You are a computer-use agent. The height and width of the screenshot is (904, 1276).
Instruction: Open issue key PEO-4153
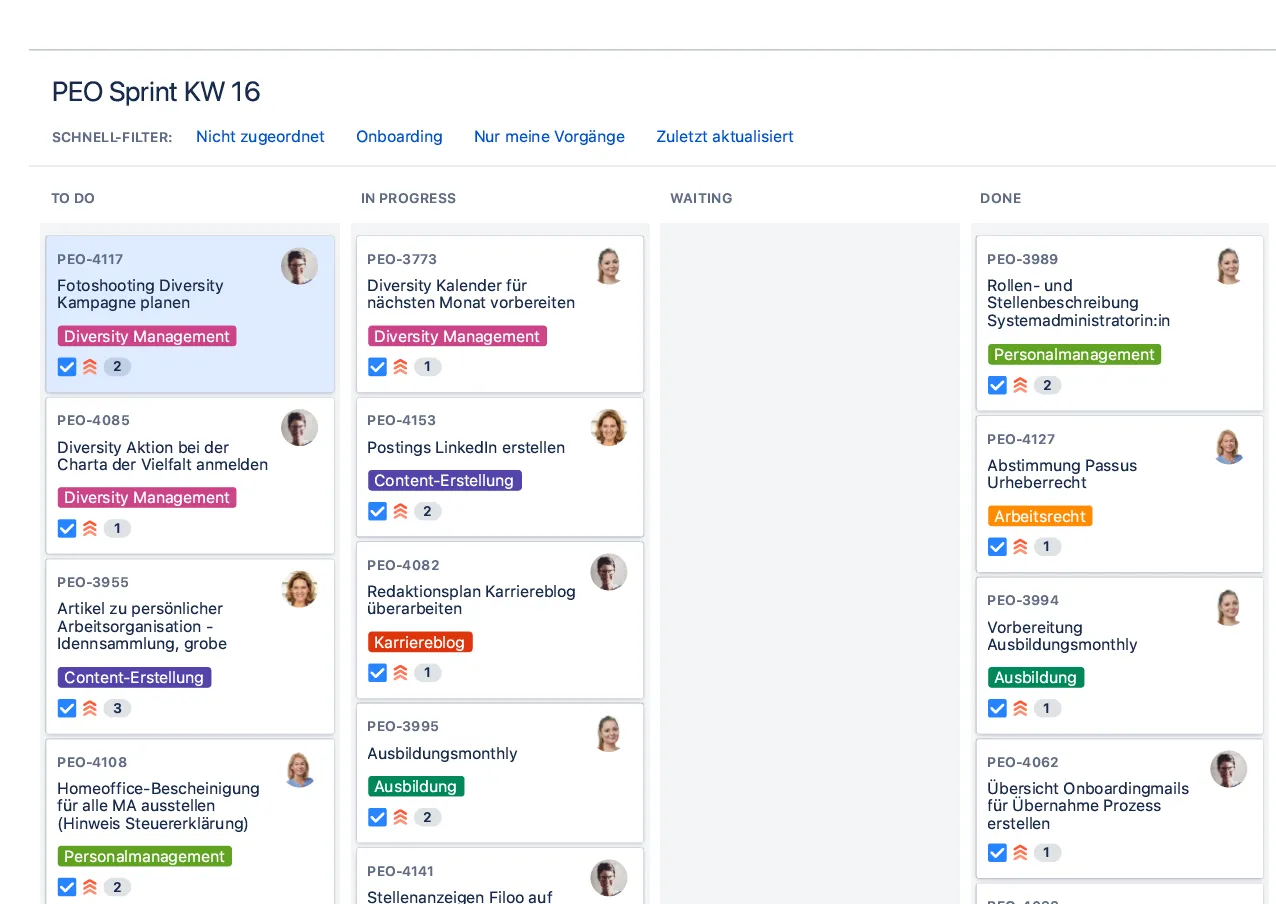click(401, 420)
